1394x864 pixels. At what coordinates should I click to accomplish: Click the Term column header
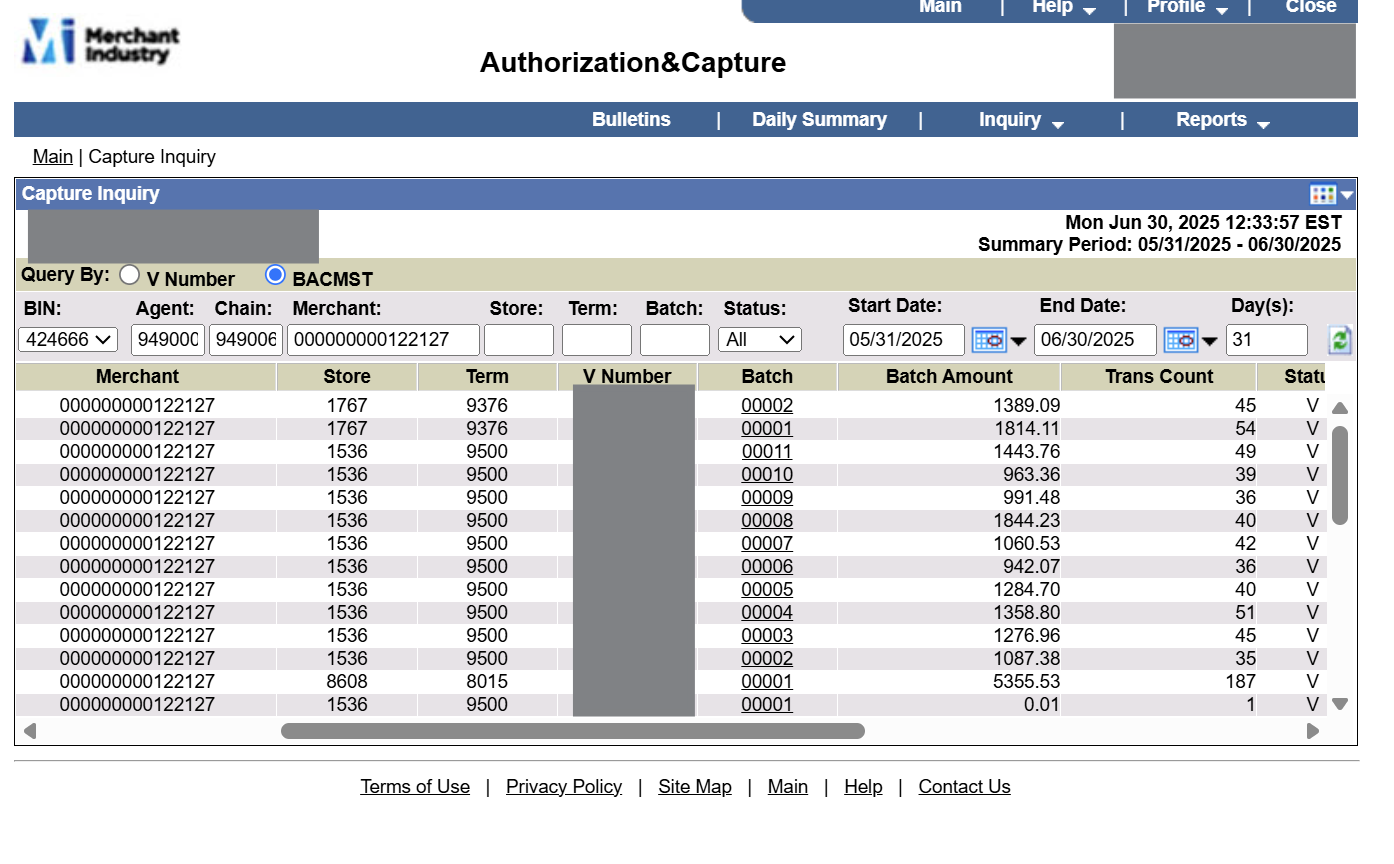[x=487, y=377]
